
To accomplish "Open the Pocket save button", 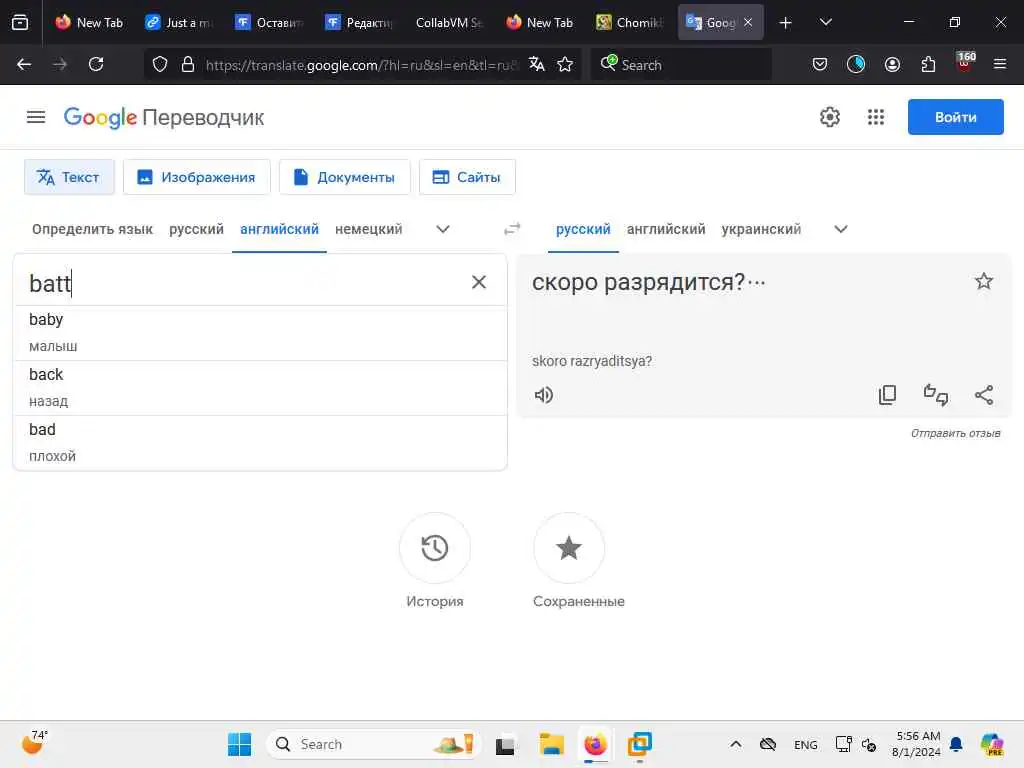I will click(x=820, y=64).
